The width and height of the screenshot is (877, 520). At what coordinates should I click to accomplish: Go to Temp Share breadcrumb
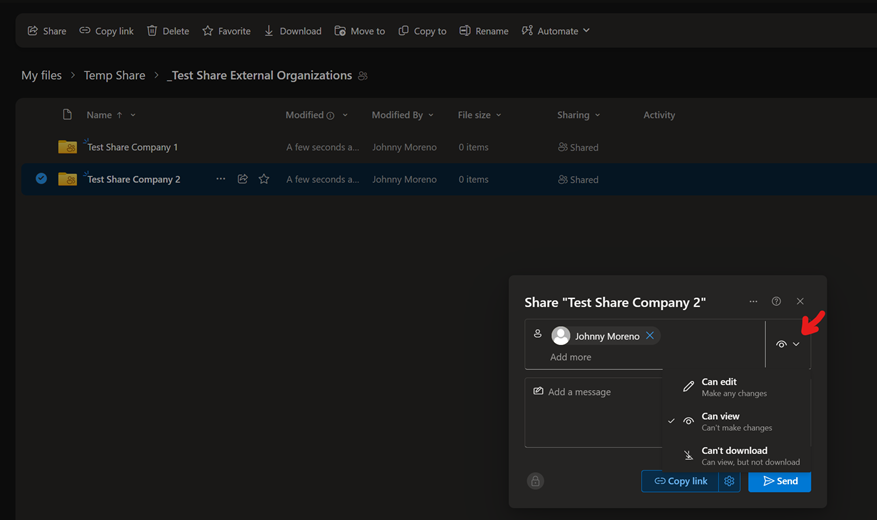click(x=115, y=75)
